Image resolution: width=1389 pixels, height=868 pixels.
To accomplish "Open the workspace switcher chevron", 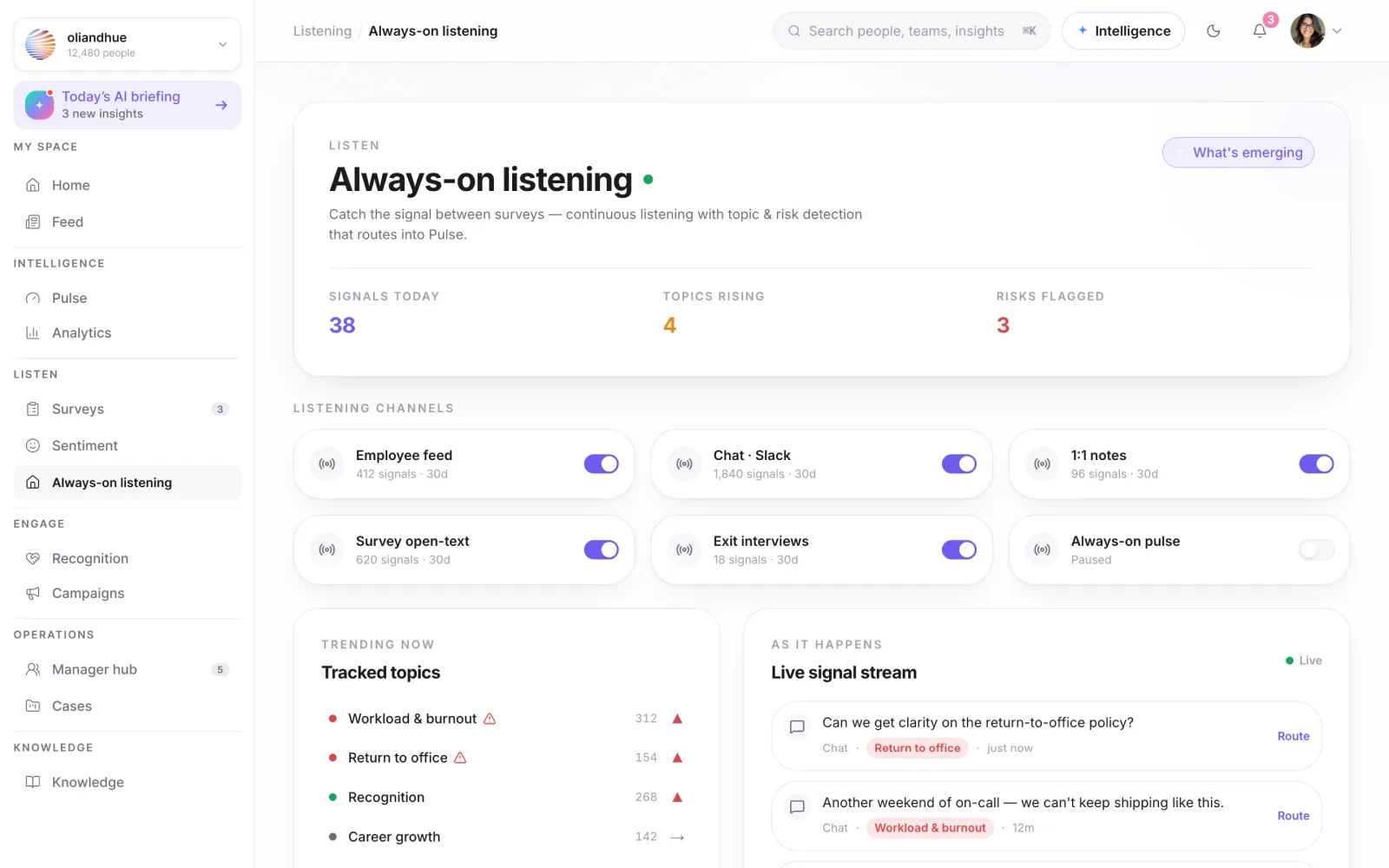I will (x=223, y=44).
